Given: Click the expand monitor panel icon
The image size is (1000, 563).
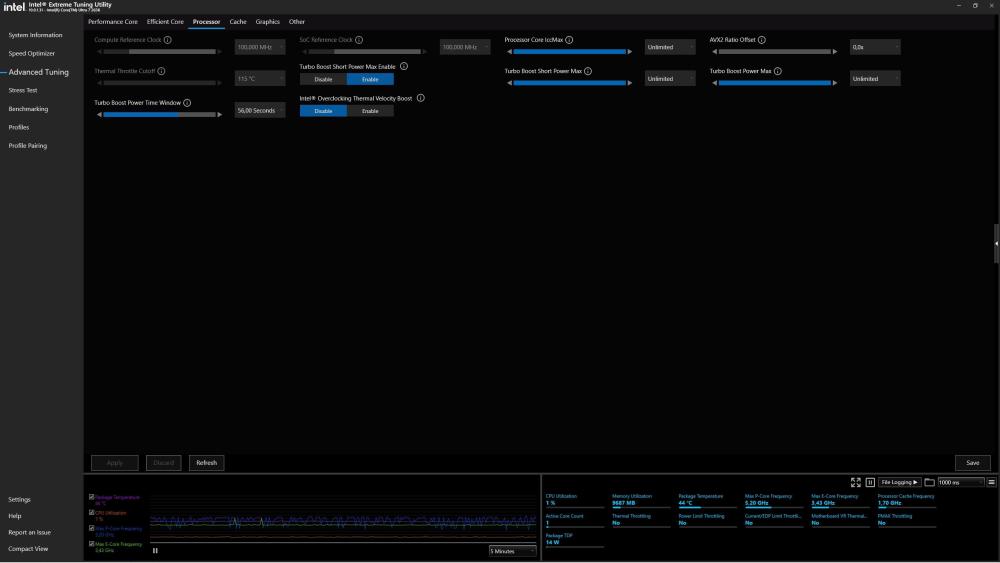Looking at the screenshot, I should pos(856,482).
